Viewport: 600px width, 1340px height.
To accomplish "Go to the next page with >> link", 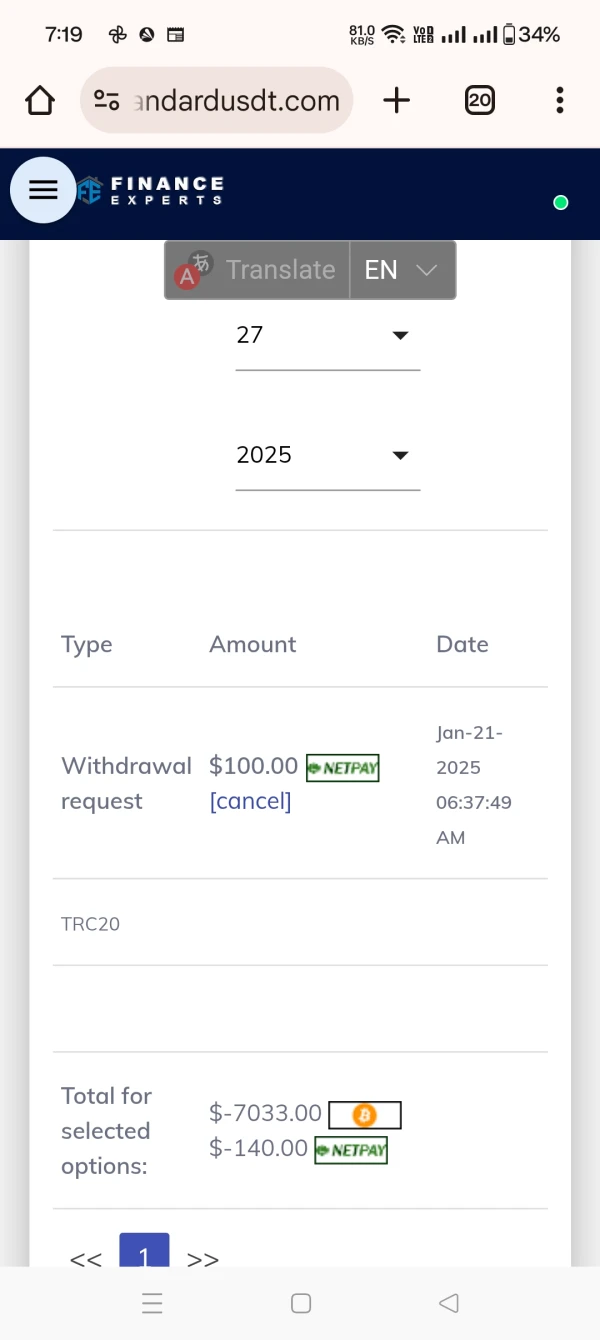I will click(x=203, y=1259).
